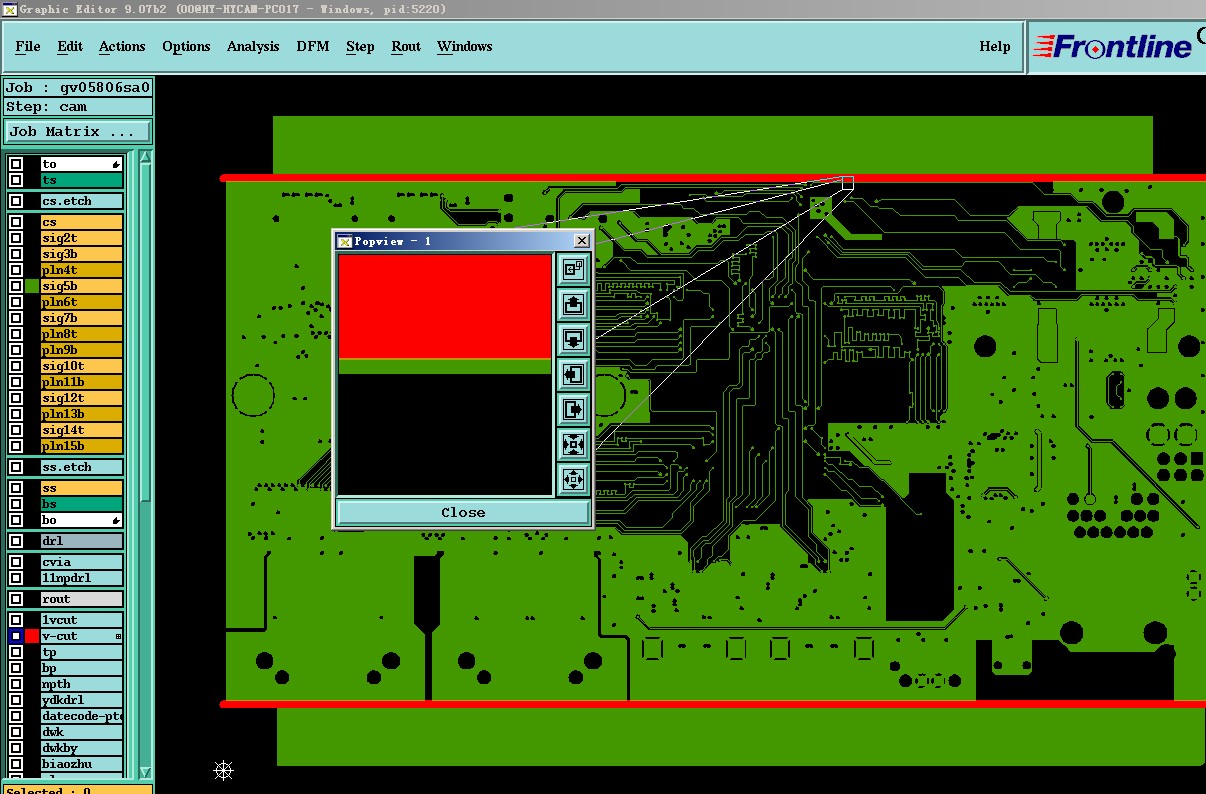Select the 'sig3b' layer name
Screen dimensions: 1206x794
click(x=82, y=254)
